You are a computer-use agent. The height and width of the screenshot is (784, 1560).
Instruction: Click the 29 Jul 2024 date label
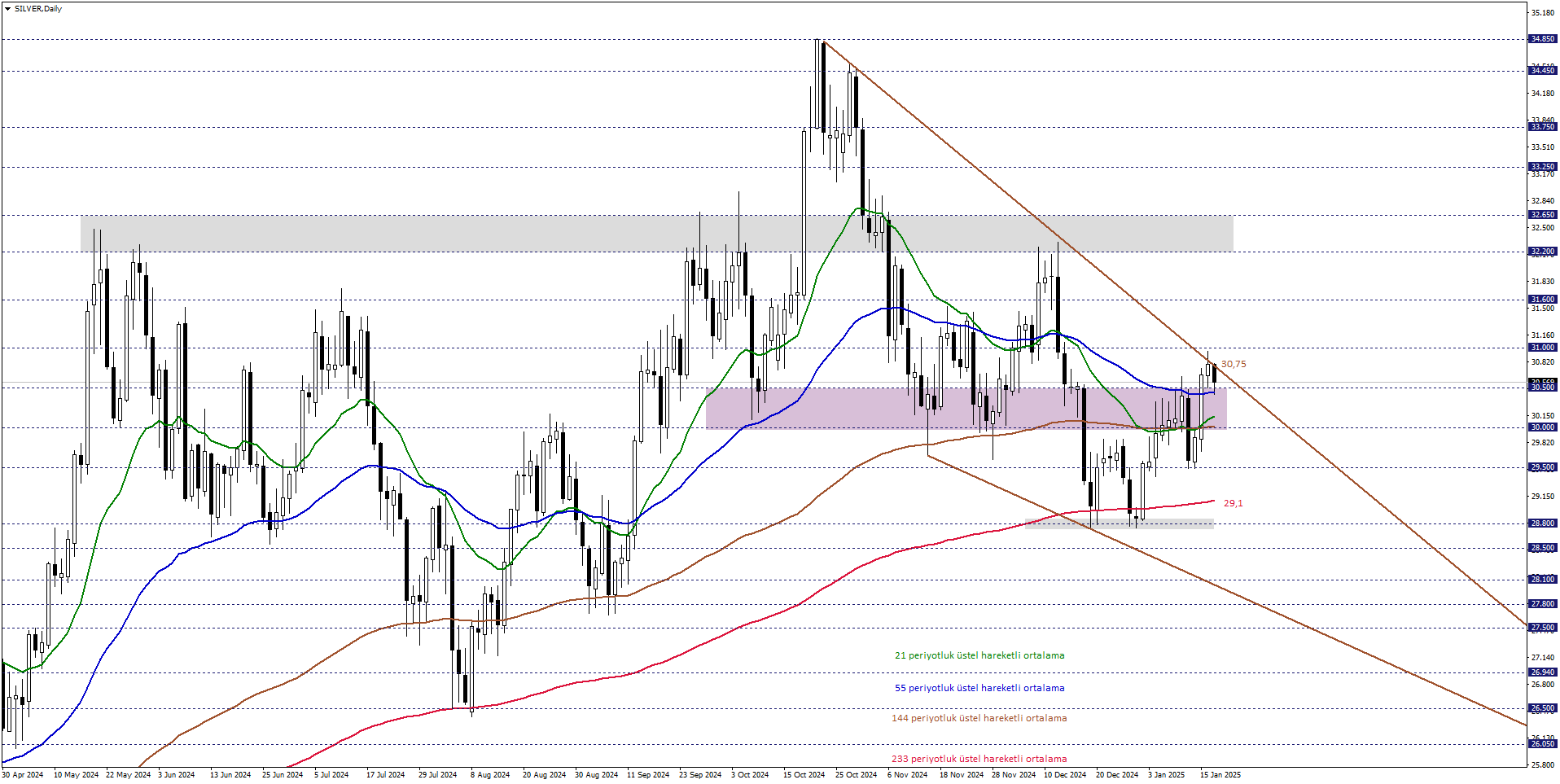point(437,775)
